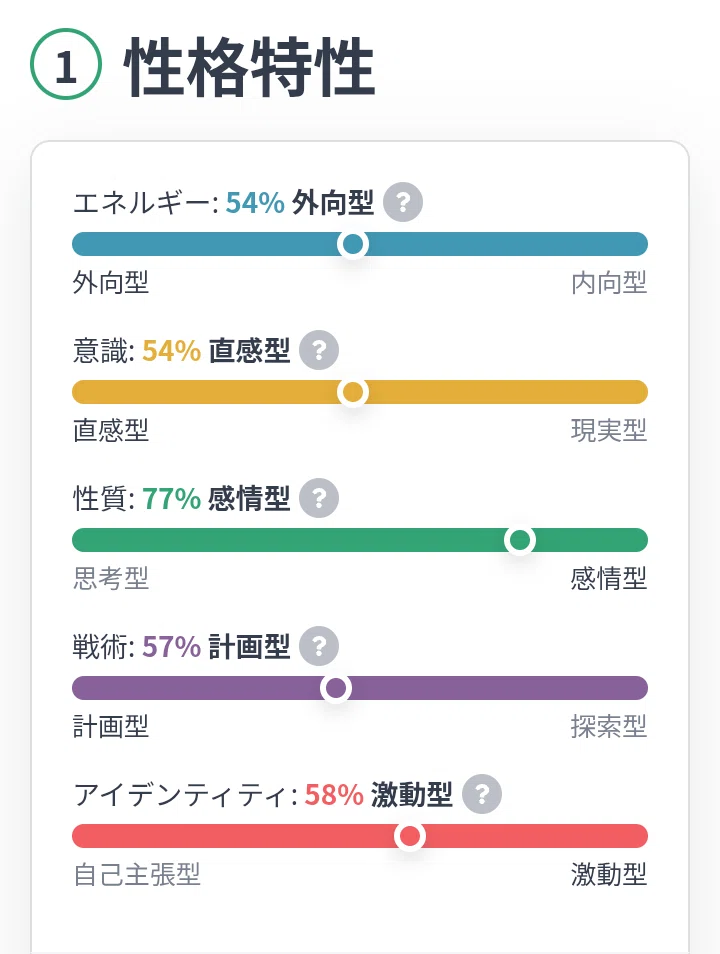Open the help icon next to 直感型 heading
This screenshot has height=954, width=720.
coord(319,350)
